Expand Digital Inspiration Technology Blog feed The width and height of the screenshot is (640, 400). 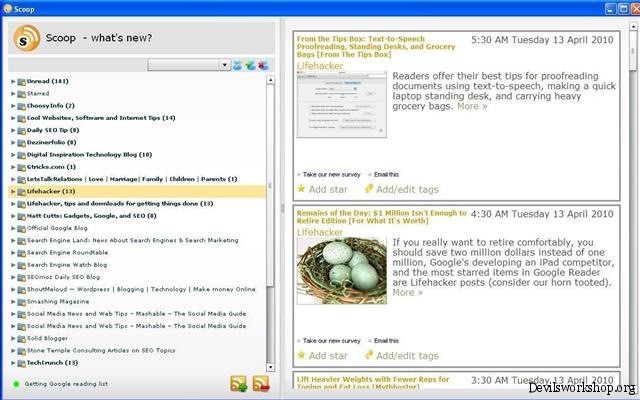pos(13,155)
